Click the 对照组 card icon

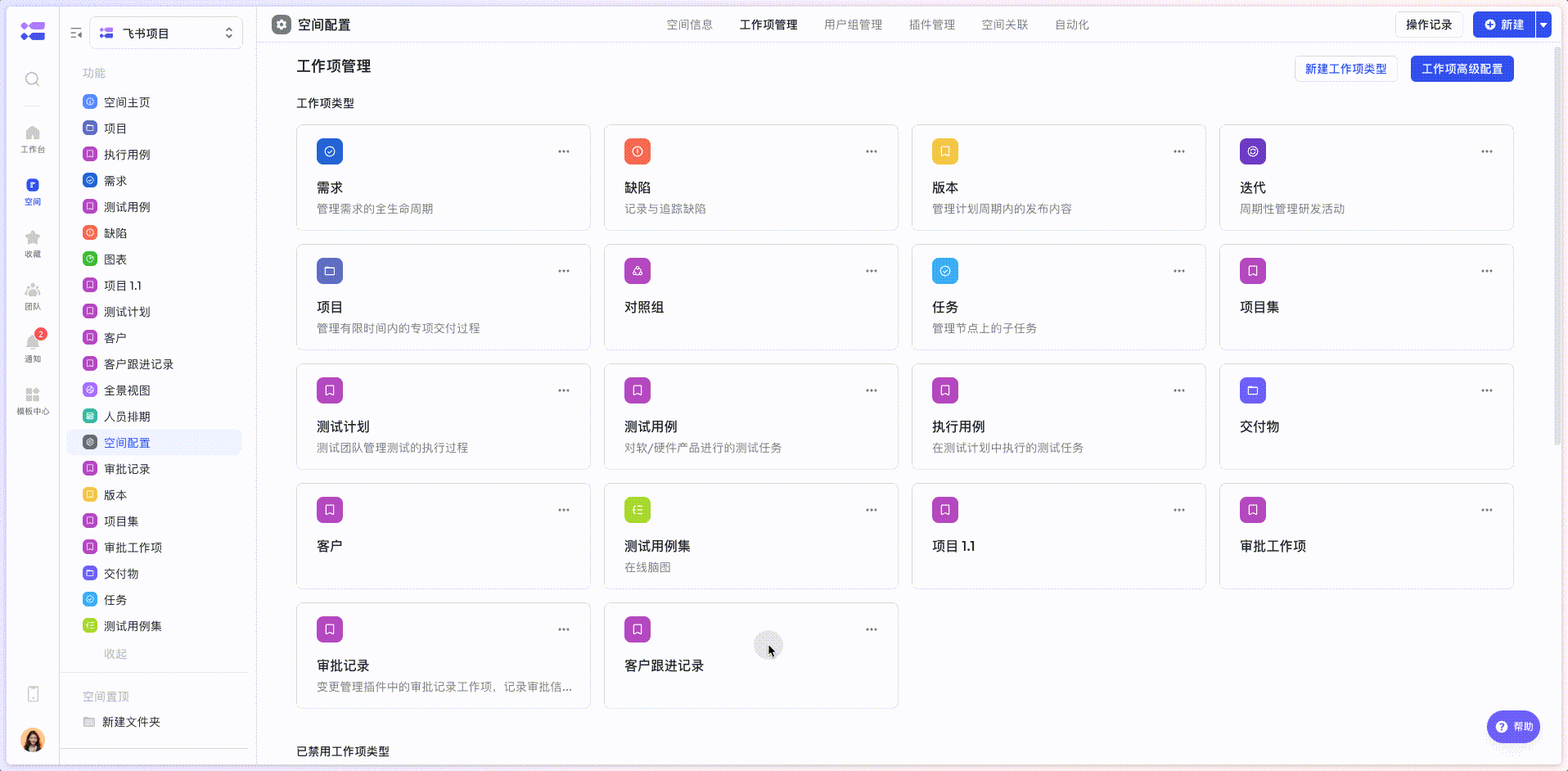(x=638, y=271)
